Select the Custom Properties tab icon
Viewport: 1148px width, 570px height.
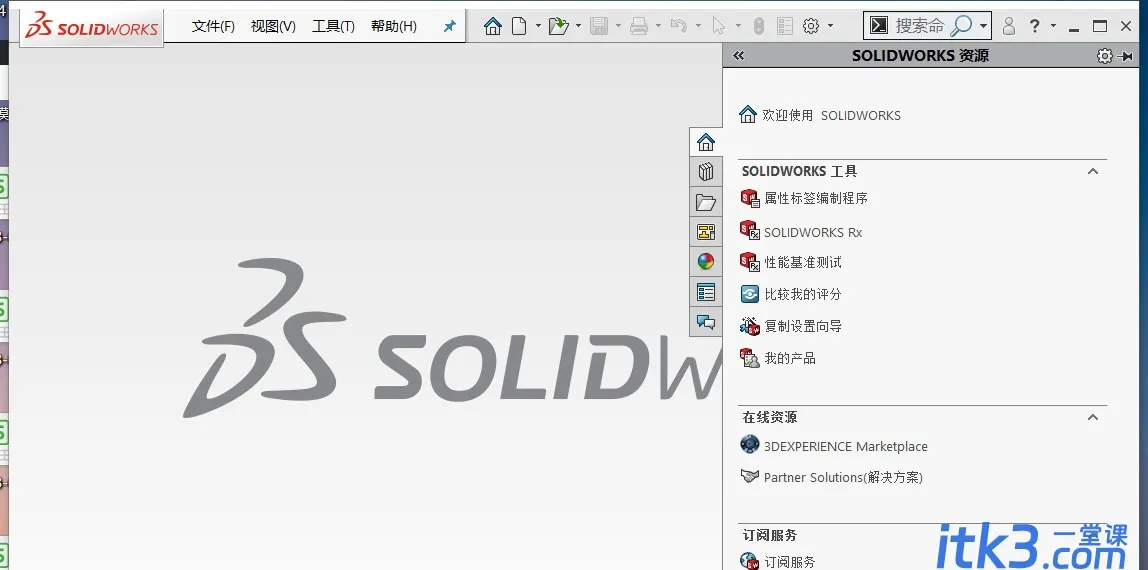pos(706,292)
